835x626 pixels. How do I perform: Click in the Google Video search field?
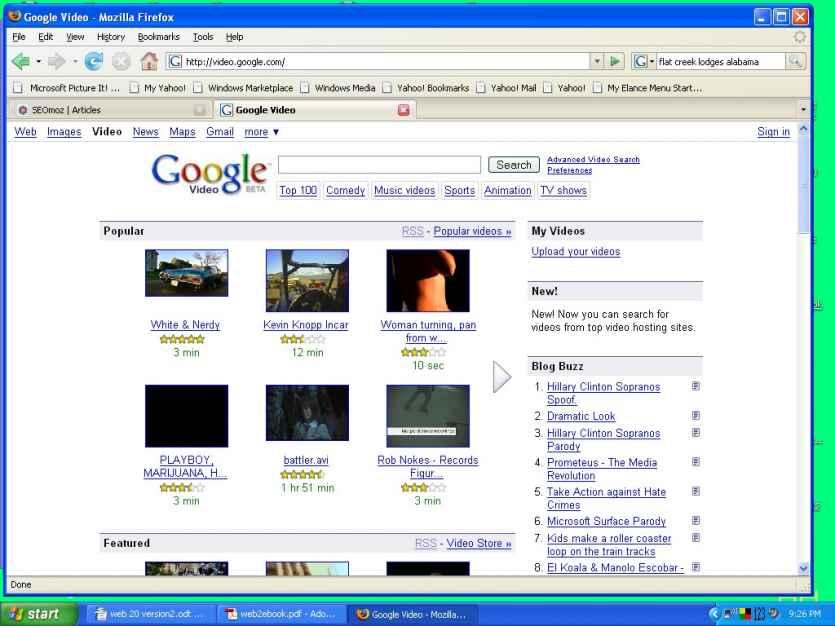379,165
